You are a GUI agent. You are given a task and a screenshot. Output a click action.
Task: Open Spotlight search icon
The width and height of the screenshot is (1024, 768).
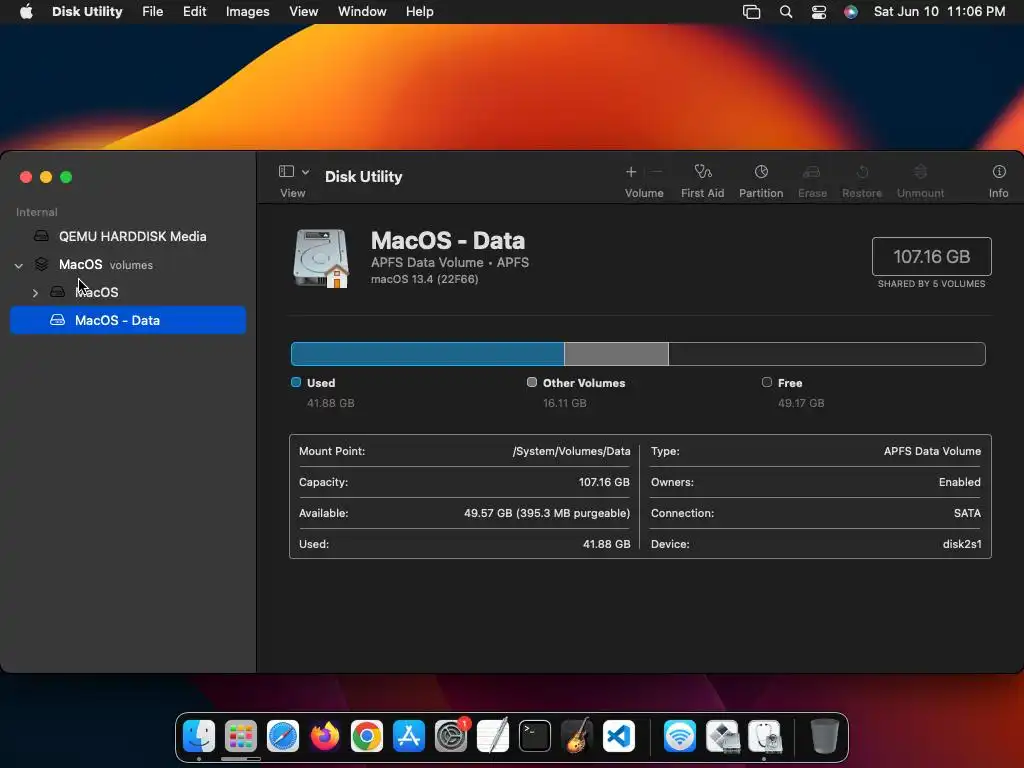click(786, 12)
